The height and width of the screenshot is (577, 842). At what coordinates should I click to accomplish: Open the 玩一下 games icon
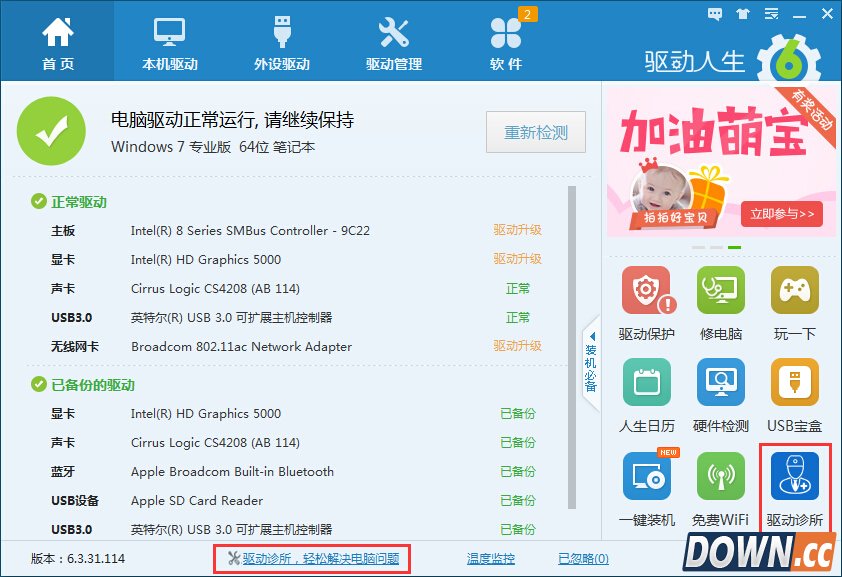[x=794, y=291]
